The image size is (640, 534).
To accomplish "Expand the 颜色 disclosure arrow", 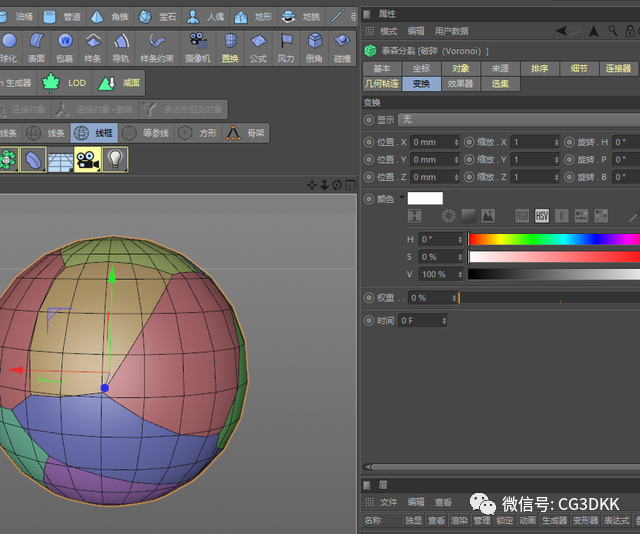I will tap(402, 197).
